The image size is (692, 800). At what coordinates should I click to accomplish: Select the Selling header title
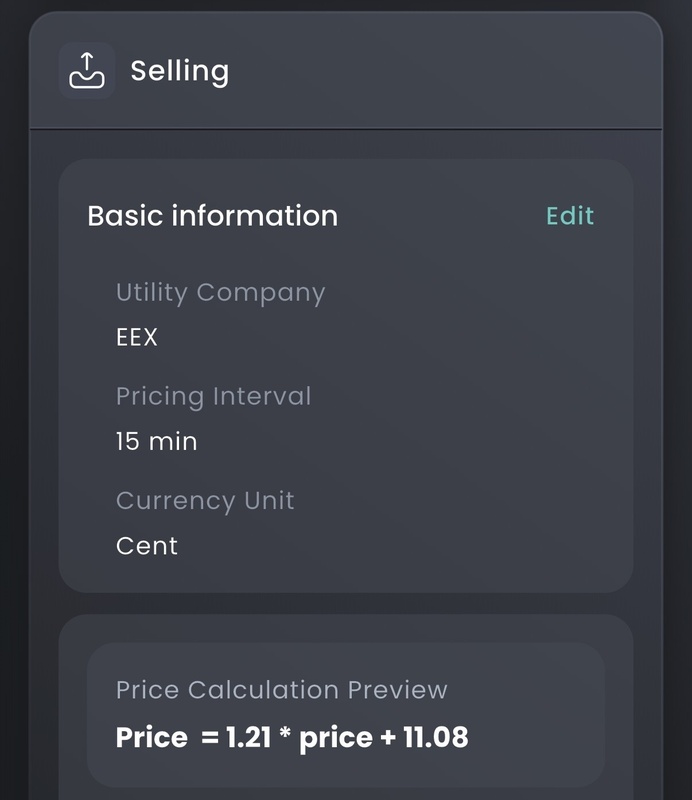pyautogui.click(x=179, y=71)
